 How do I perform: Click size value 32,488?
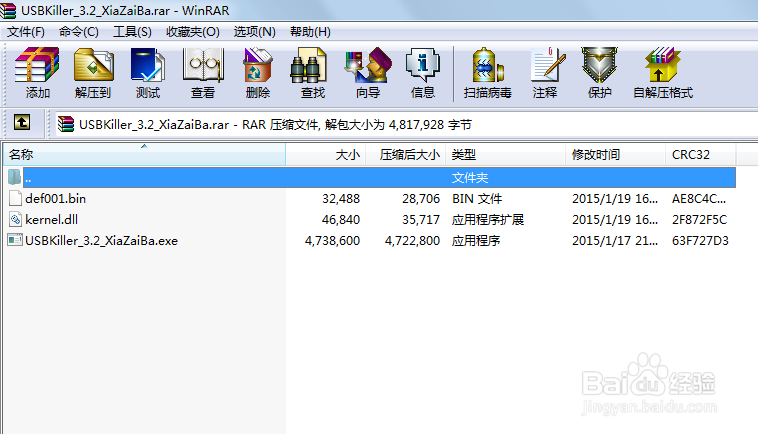coord(341,199)
